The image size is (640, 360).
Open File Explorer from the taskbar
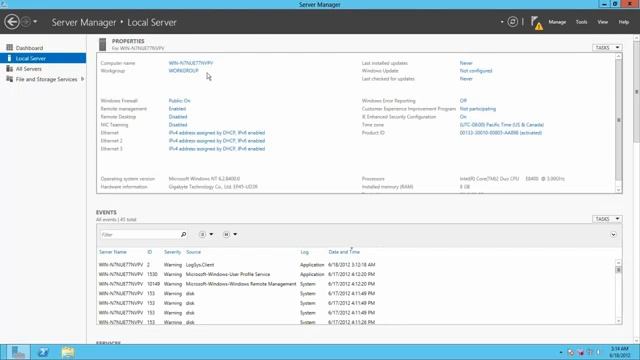(x=68, y=352)
